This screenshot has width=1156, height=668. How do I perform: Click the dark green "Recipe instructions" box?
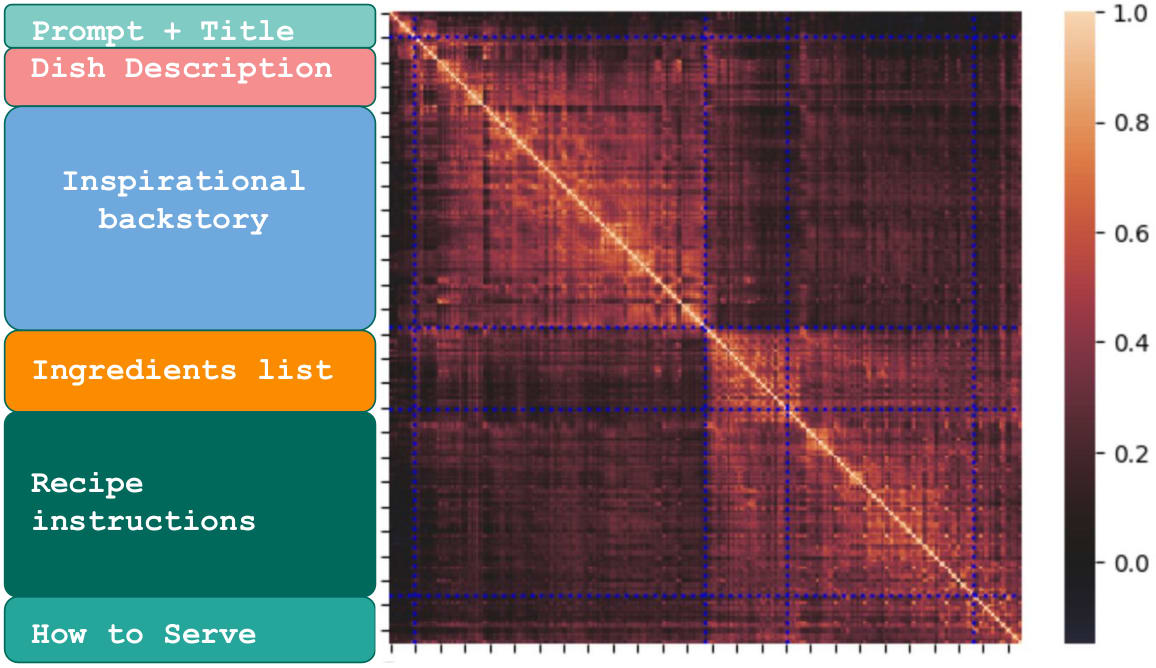click(x=190, y=504)
